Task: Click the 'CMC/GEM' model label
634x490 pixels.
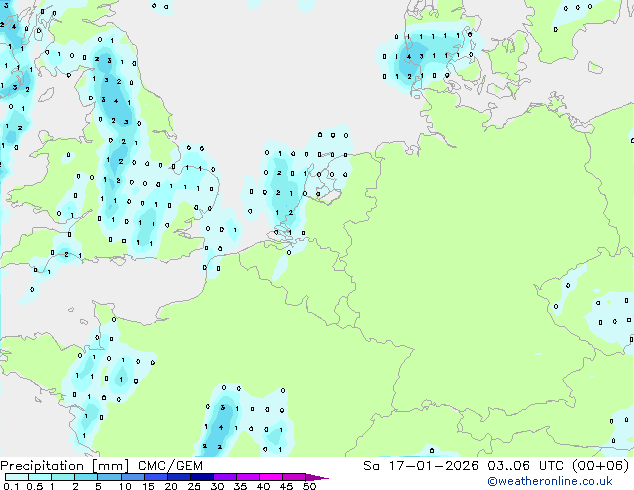Action: 170,466
